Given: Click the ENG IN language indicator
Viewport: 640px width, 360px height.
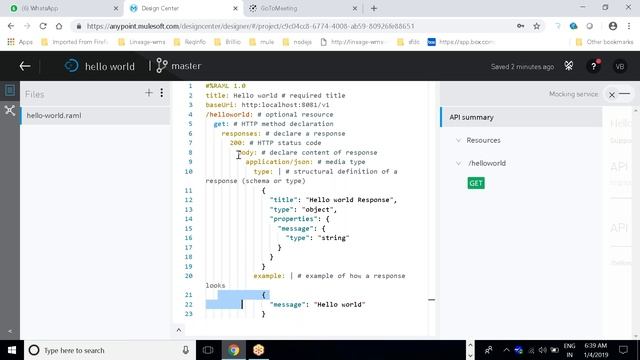Looking at the screenshot, I should coord(569,350).
